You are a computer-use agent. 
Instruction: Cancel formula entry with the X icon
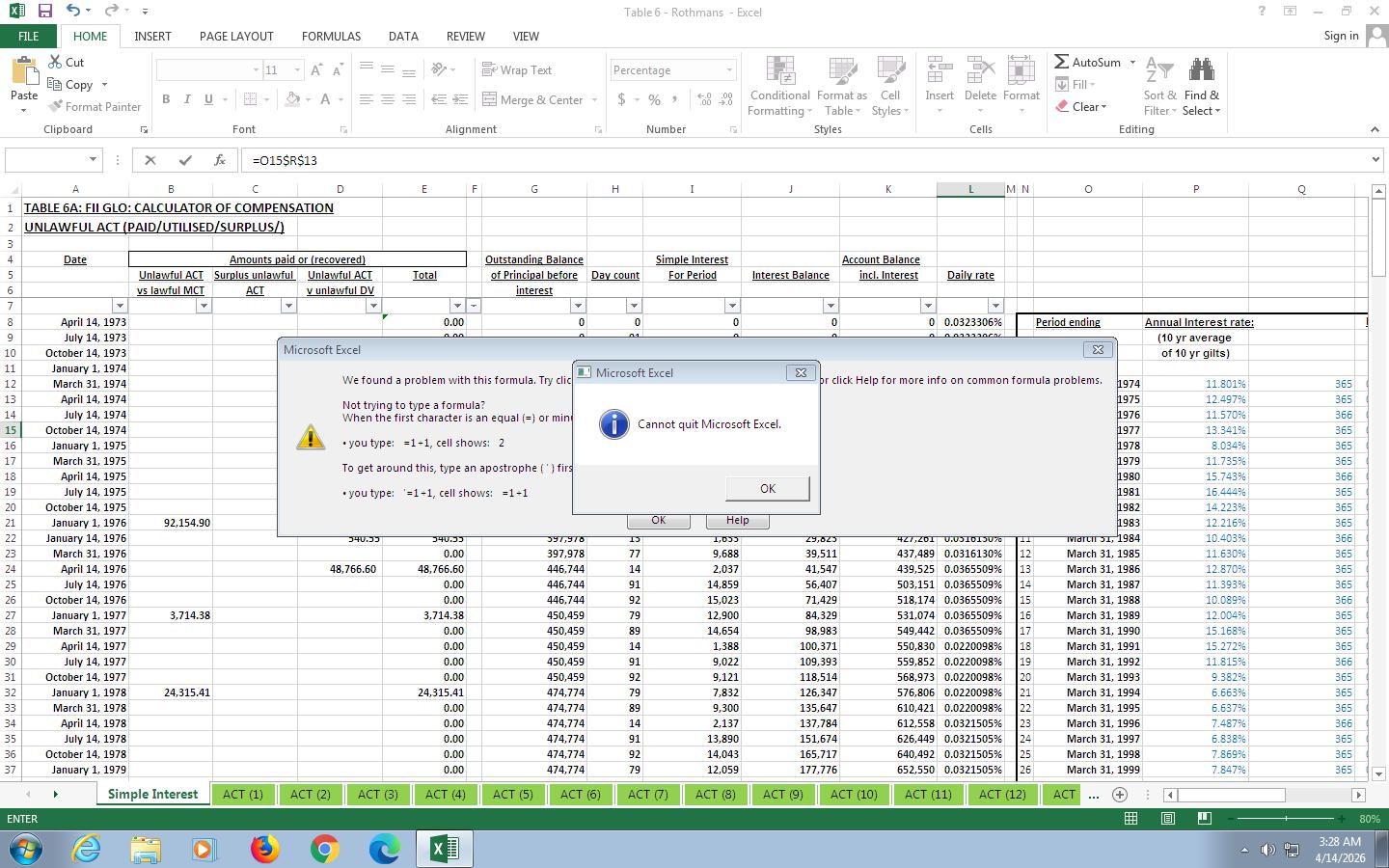tap(150, 160)
